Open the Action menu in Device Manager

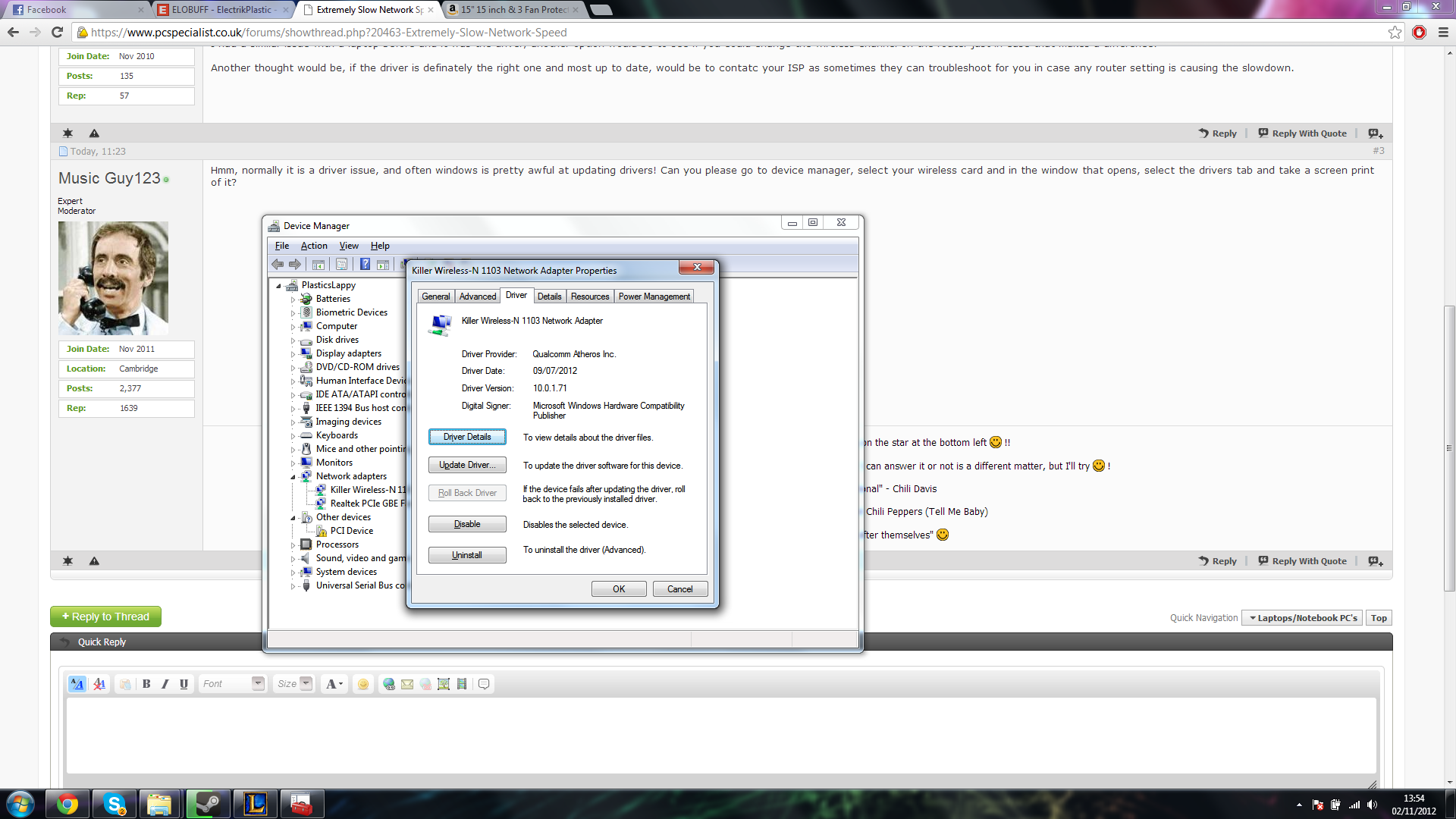[314, 246]
